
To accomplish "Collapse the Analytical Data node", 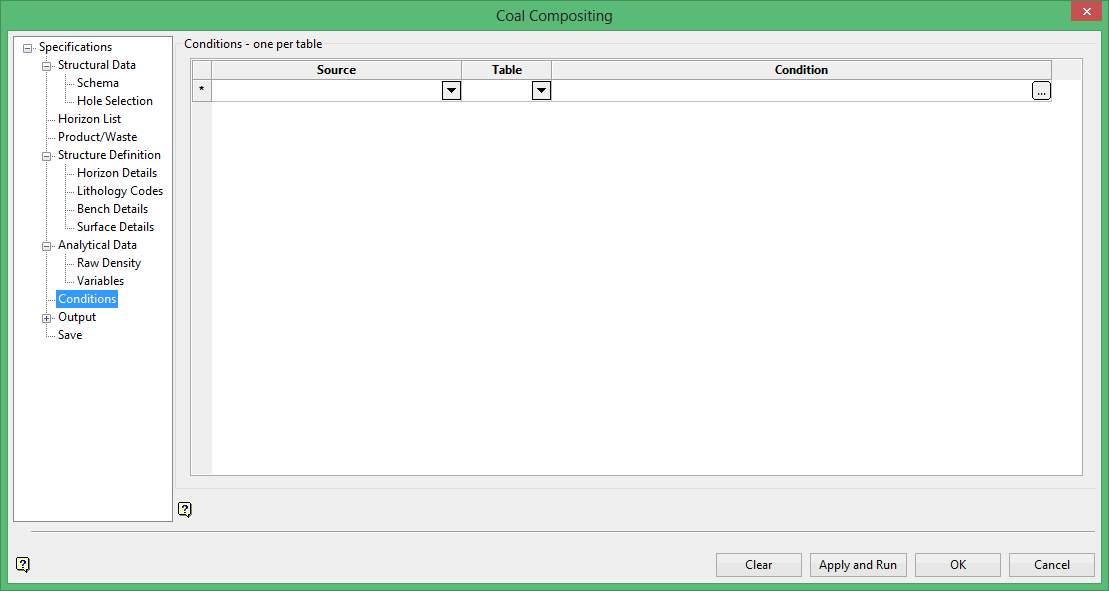I will [47, 246].
